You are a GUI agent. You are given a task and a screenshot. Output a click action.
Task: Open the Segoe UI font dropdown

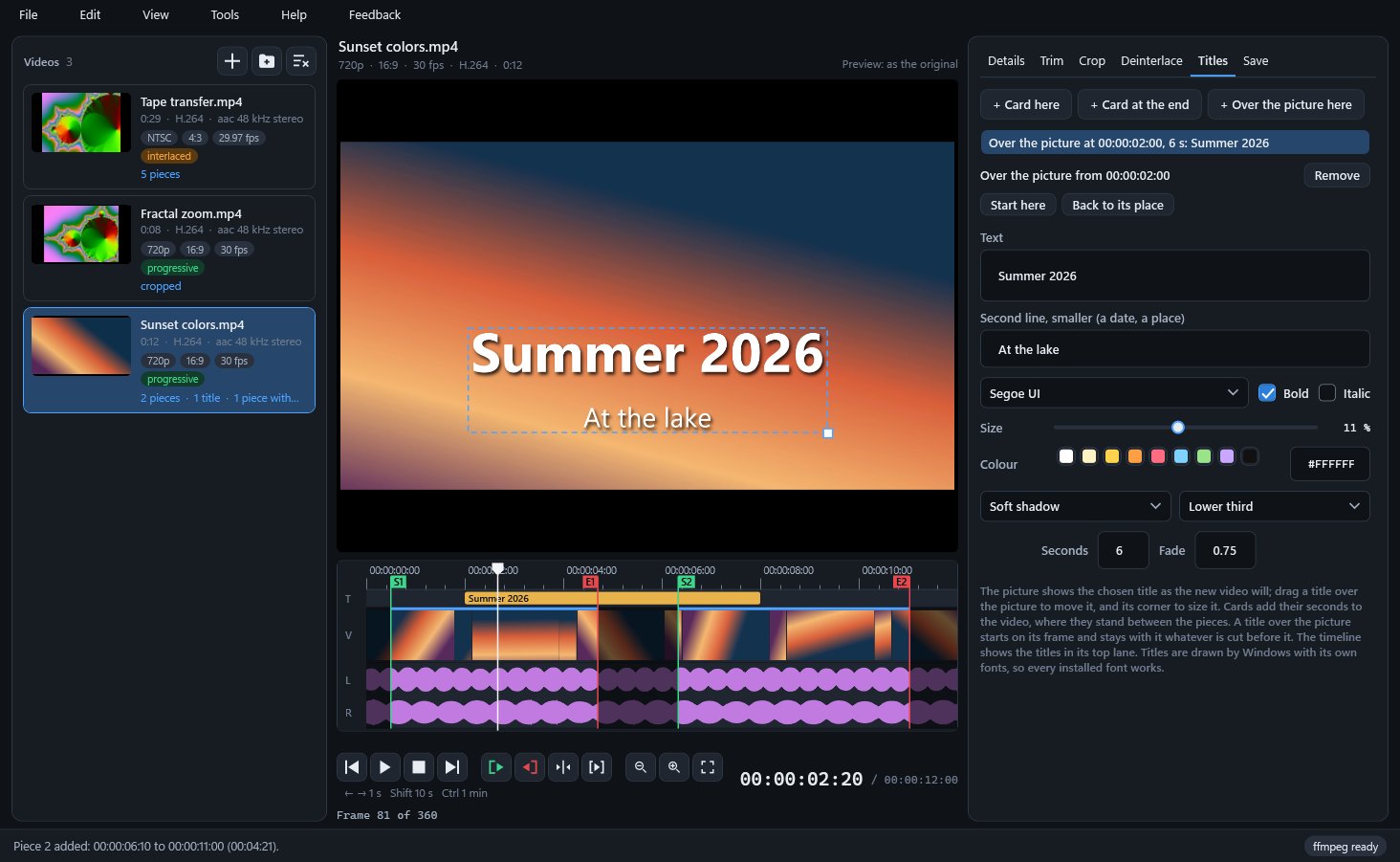[x=1114, y=393]
